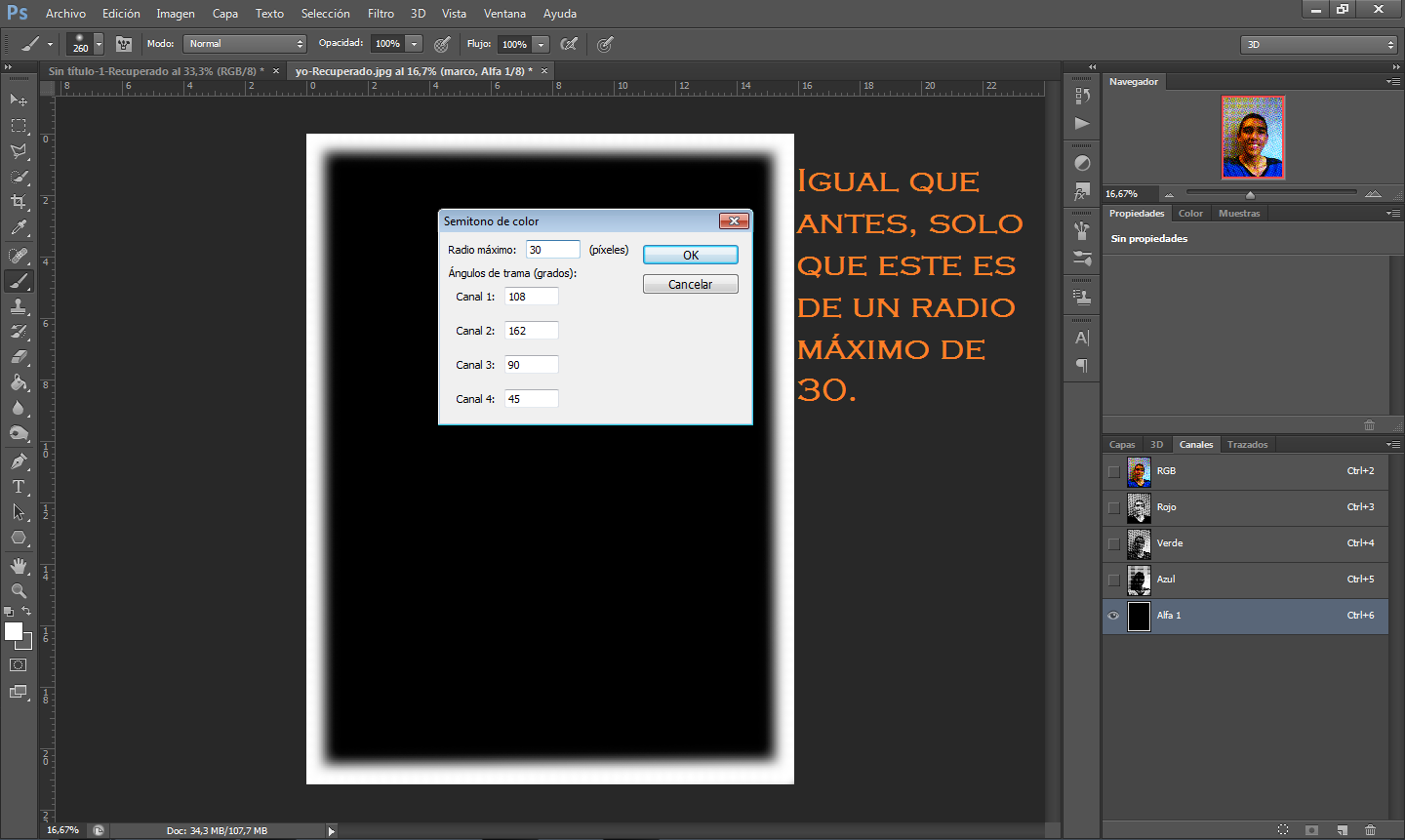Toggle visibility of Azul channel

pos(1113,580)
